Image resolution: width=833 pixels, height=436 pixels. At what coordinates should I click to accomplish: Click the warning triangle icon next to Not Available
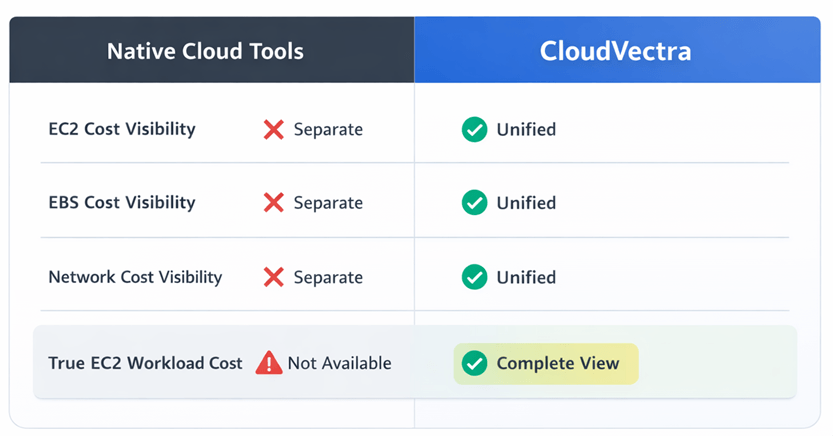(269, 363)
